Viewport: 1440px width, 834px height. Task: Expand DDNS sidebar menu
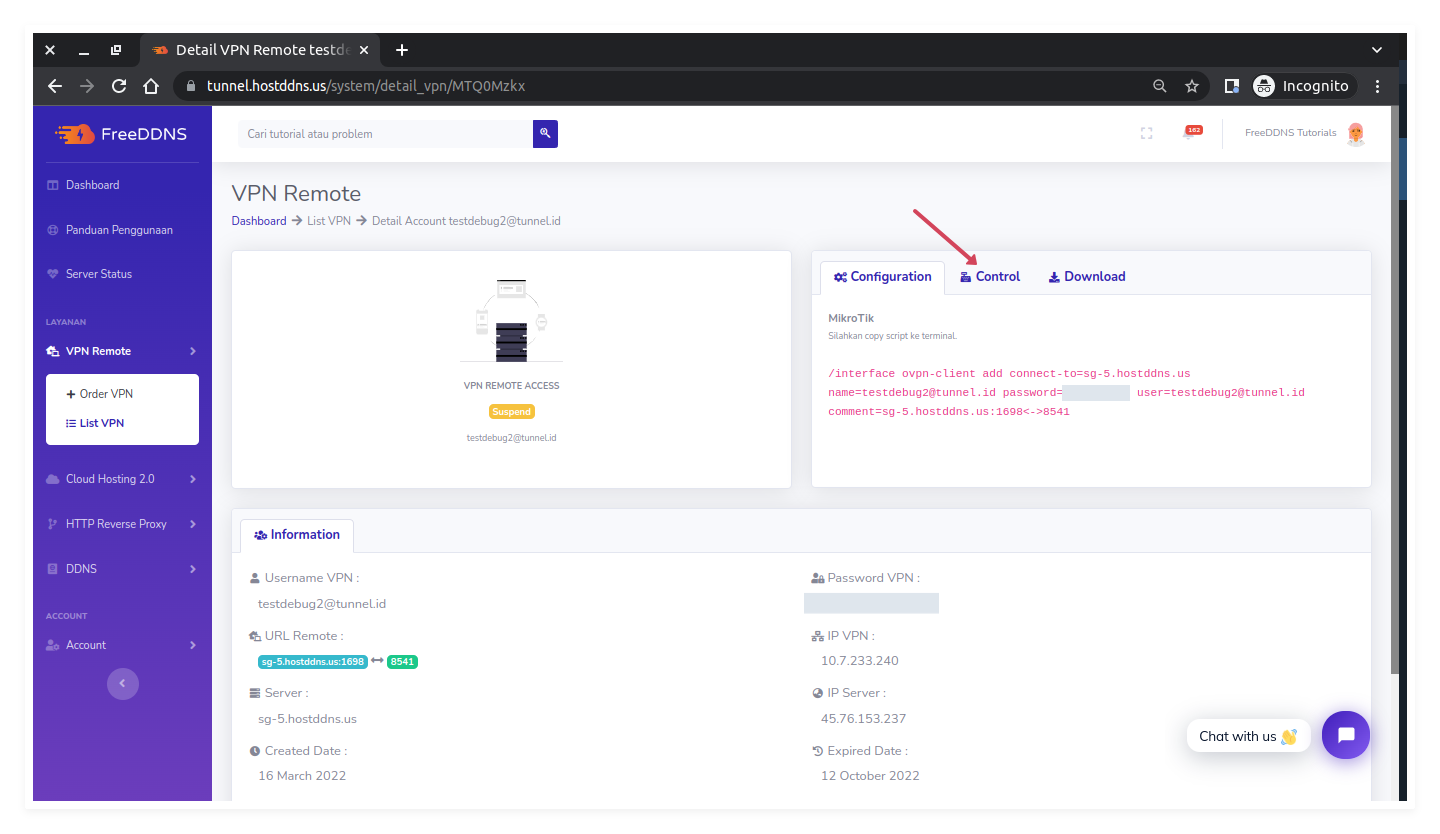pyautogui.click(x=122, y=569)
